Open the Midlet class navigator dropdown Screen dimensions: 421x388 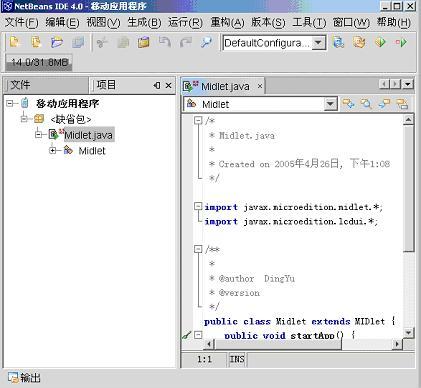click(x=330, y=104)
